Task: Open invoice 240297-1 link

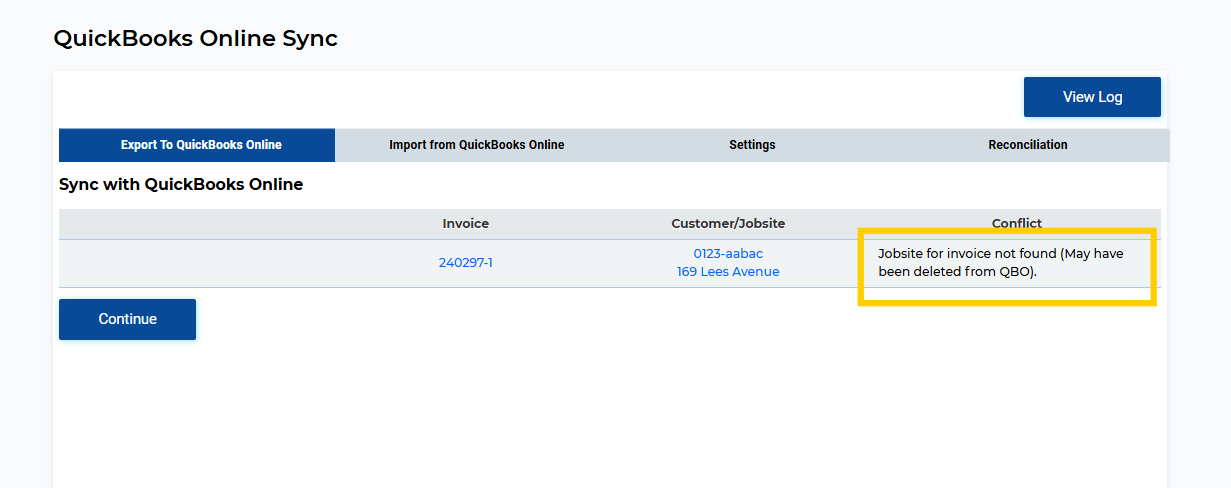Action: (466, 263)
